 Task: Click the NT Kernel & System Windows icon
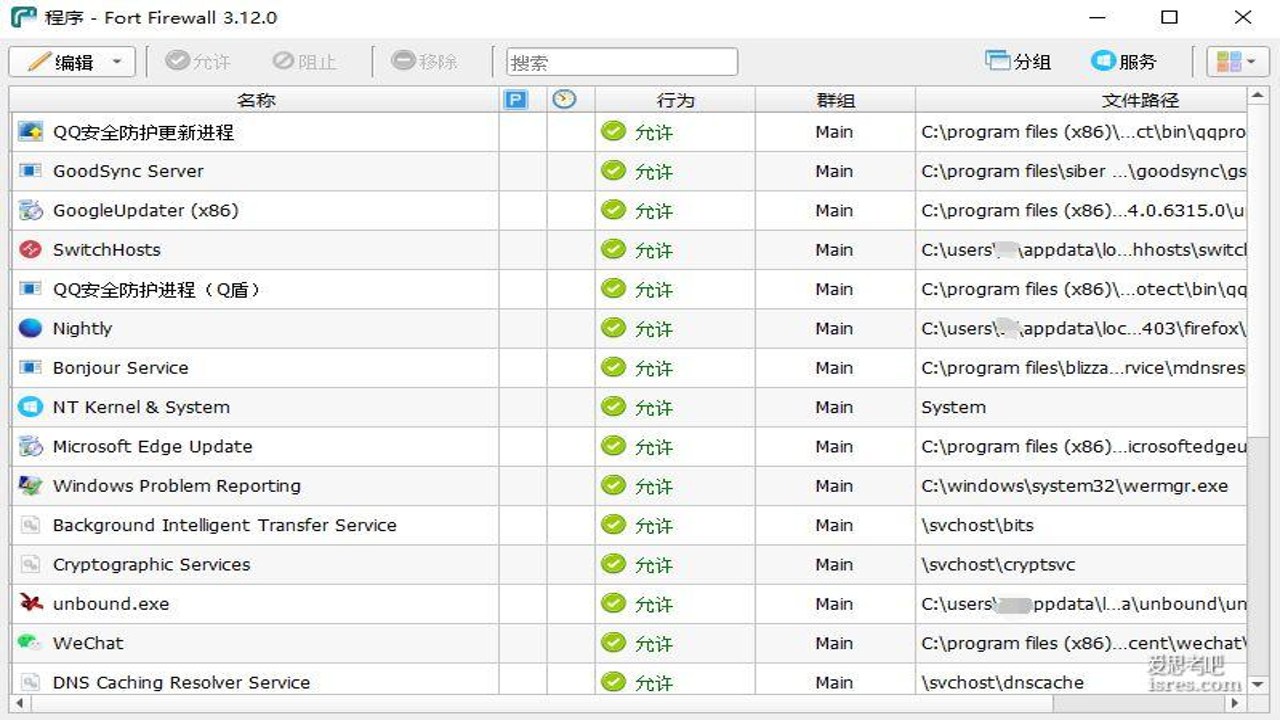coord(31,407)
